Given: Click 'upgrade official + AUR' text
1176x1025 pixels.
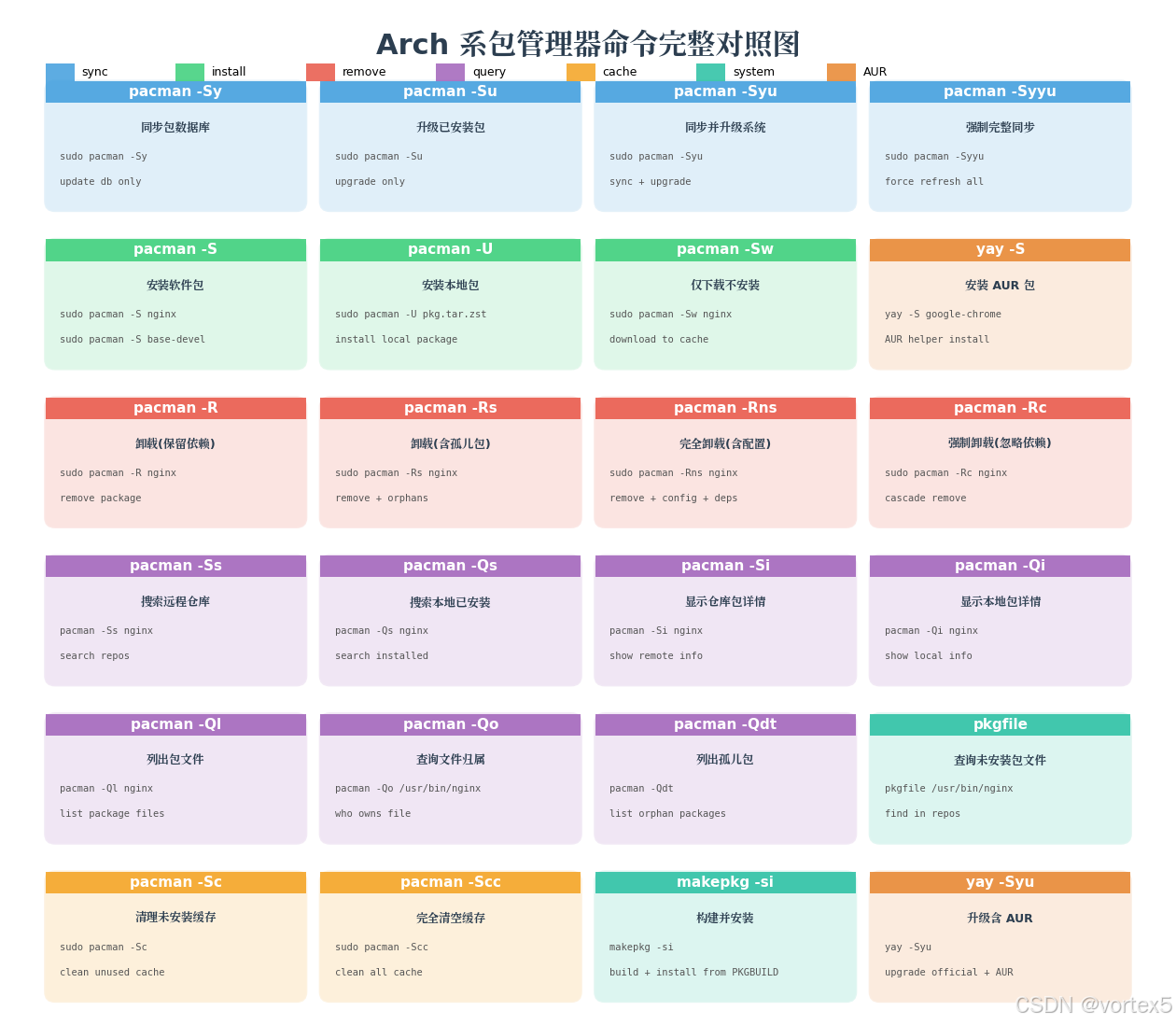Looking at the screenshot, I should [x=949, y=973].
